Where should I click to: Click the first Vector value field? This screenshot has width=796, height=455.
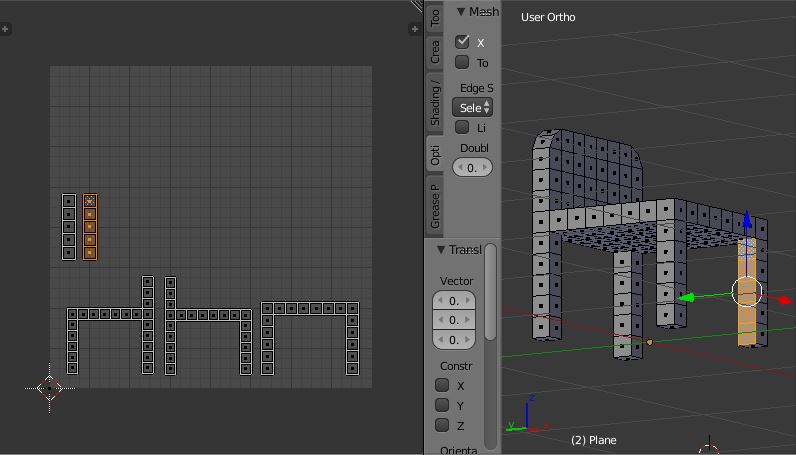tap(454, 301)
